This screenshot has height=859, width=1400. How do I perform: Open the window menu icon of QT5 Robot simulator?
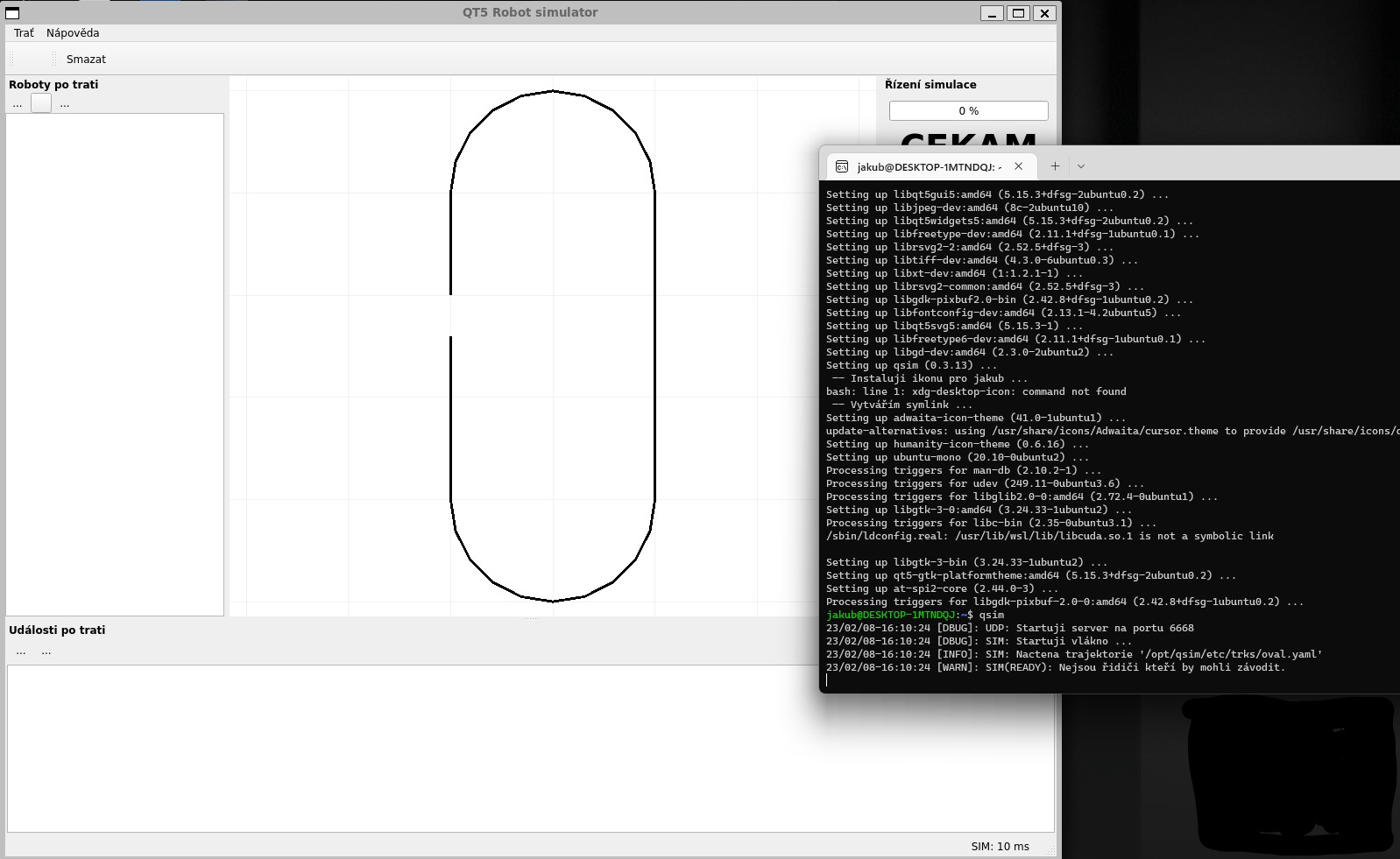click(x=12, y=12)
